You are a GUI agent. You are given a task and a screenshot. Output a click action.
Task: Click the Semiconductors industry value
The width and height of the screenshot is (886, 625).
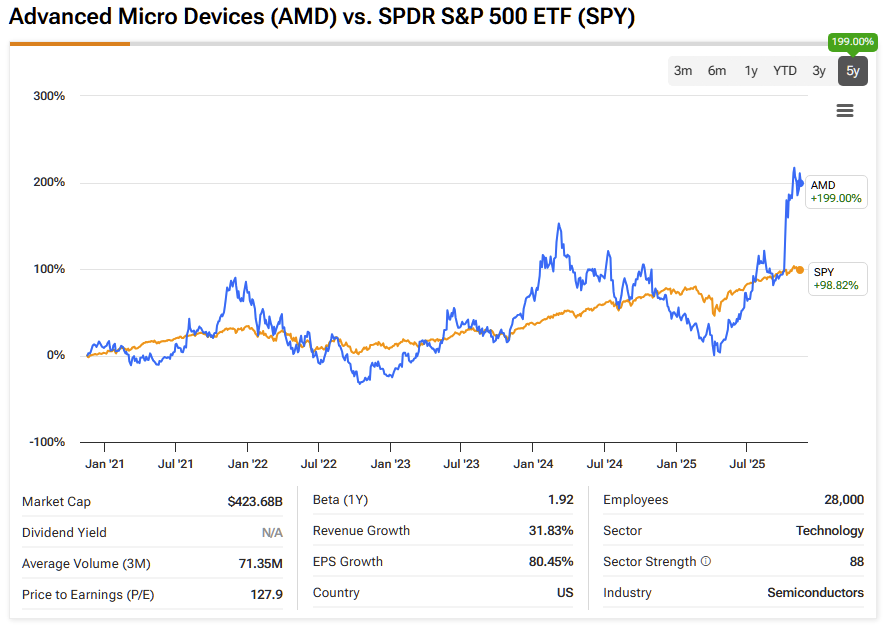815,593
